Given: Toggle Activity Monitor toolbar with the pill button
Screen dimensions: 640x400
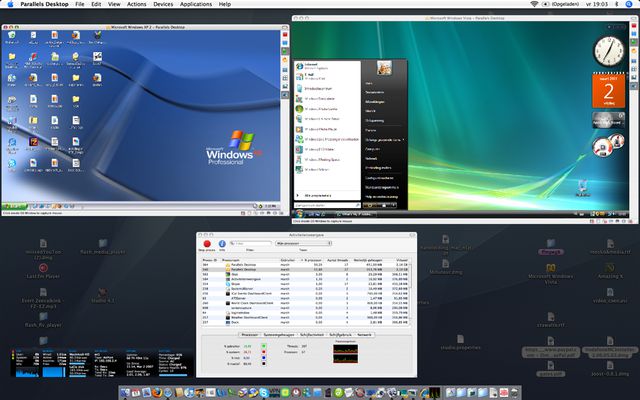Looking at the screenshot, I should [412, 235].
